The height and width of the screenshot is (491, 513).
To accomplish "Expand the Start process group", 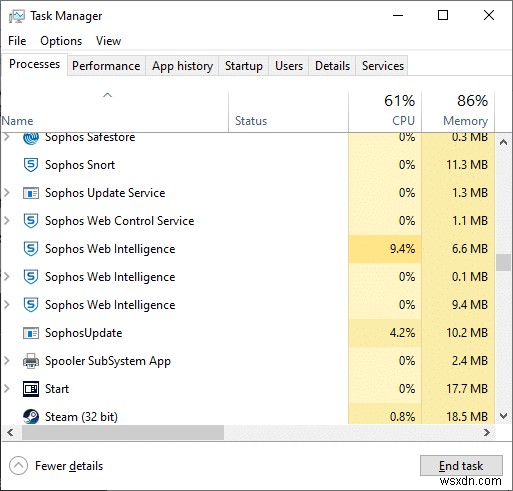I will [7, 388].
